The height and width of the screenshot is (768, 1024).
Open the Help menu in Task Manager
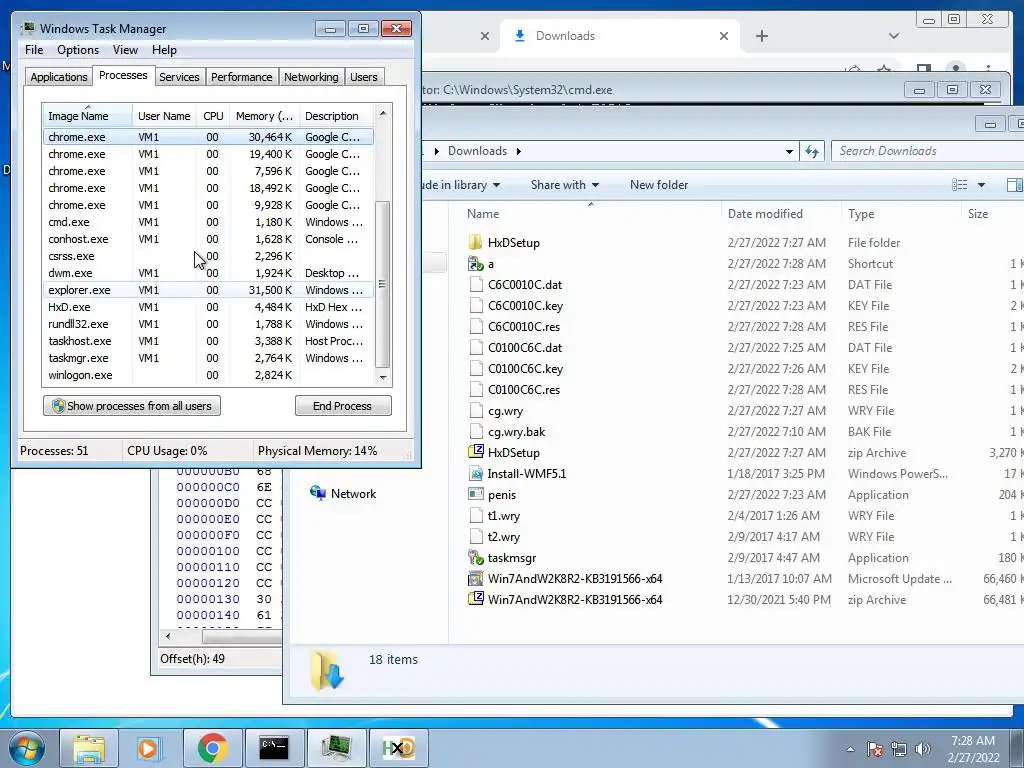coord(164,50)
